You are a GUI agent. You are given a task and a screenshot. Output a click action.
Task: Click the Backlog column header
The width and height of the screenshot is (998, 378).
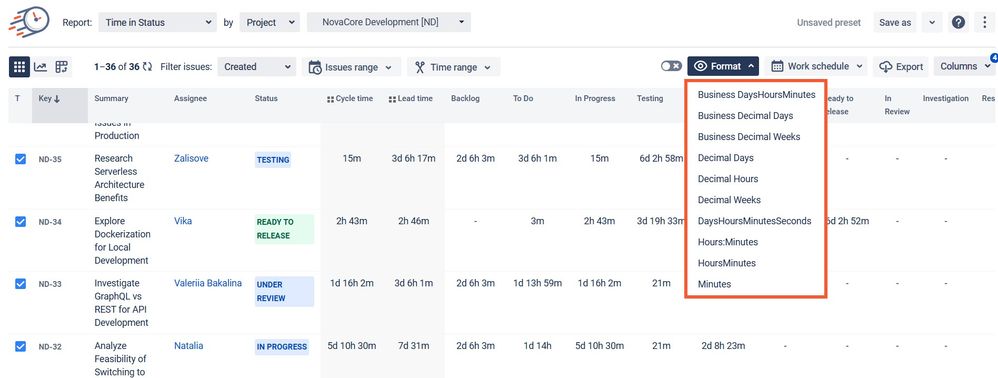coord(465,99)
